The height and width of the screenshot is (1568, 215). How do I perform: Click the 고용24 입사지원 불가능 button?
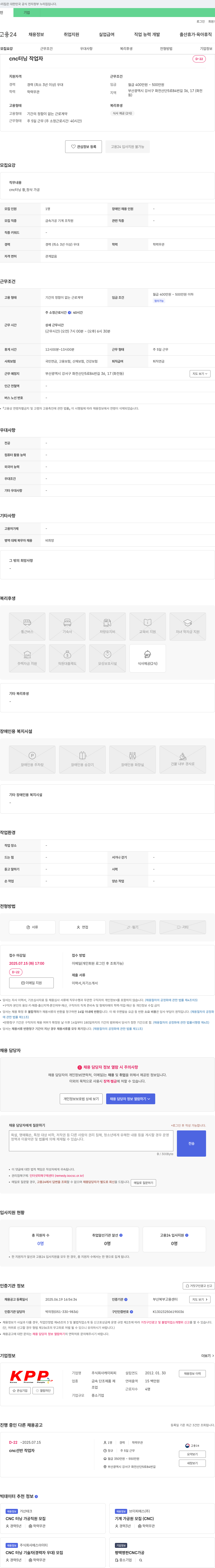click(x=127, y=147)
